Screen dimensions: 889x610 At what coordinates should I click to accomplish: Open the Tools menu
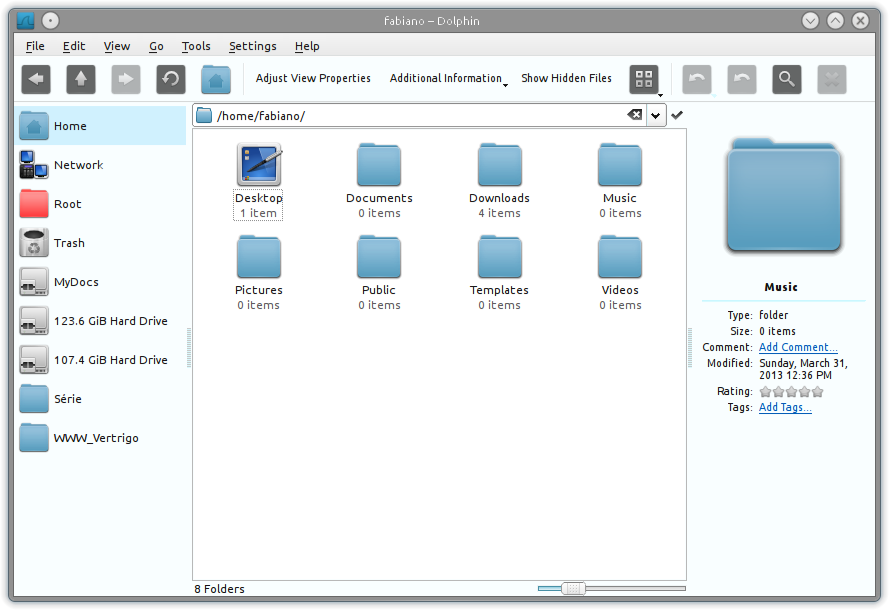pyautogui.click(x=196, y=46)
